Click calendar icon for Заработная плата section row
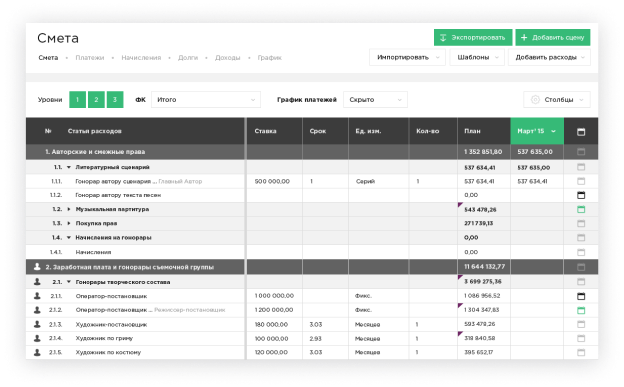This screenshot has width=624, height=387. 581,267
